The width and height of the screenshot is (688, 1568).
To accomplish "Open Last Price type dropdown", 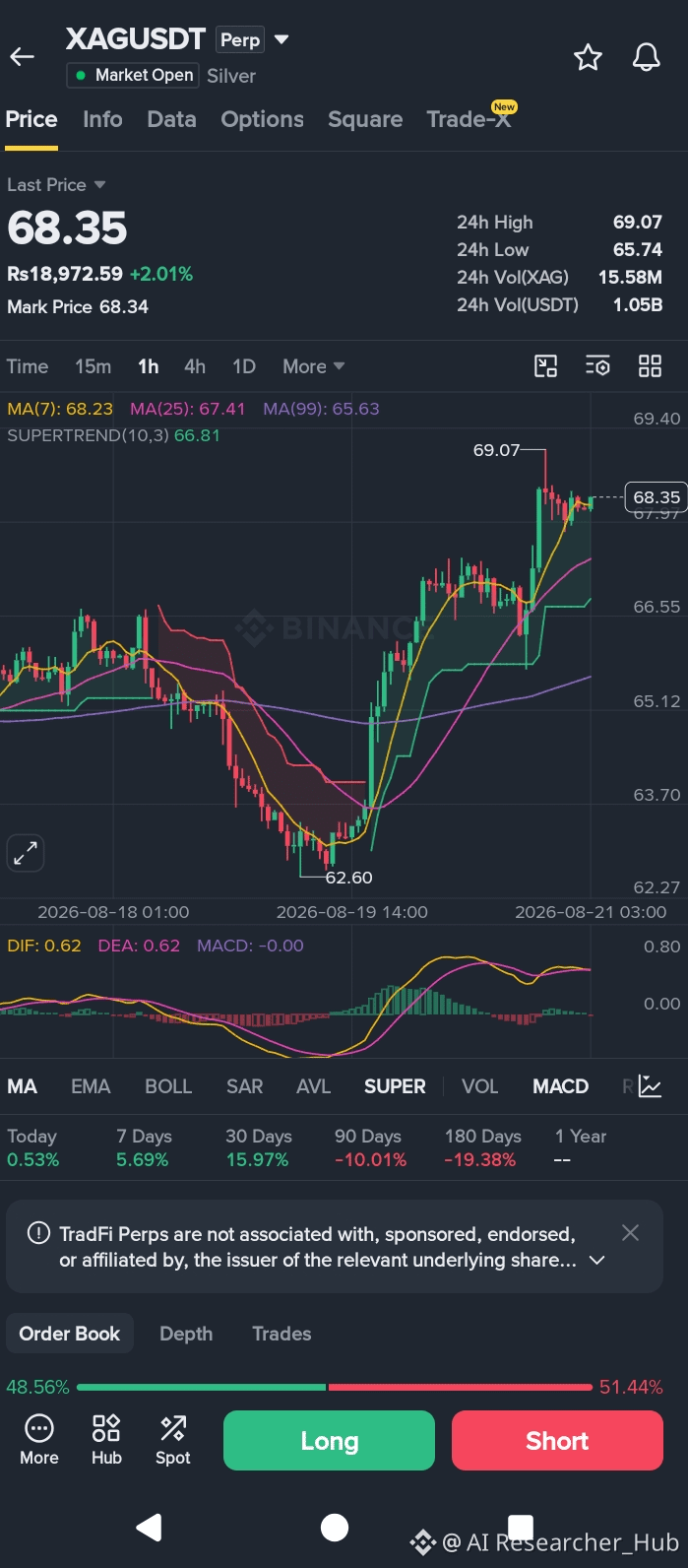I will pos(56,184).
